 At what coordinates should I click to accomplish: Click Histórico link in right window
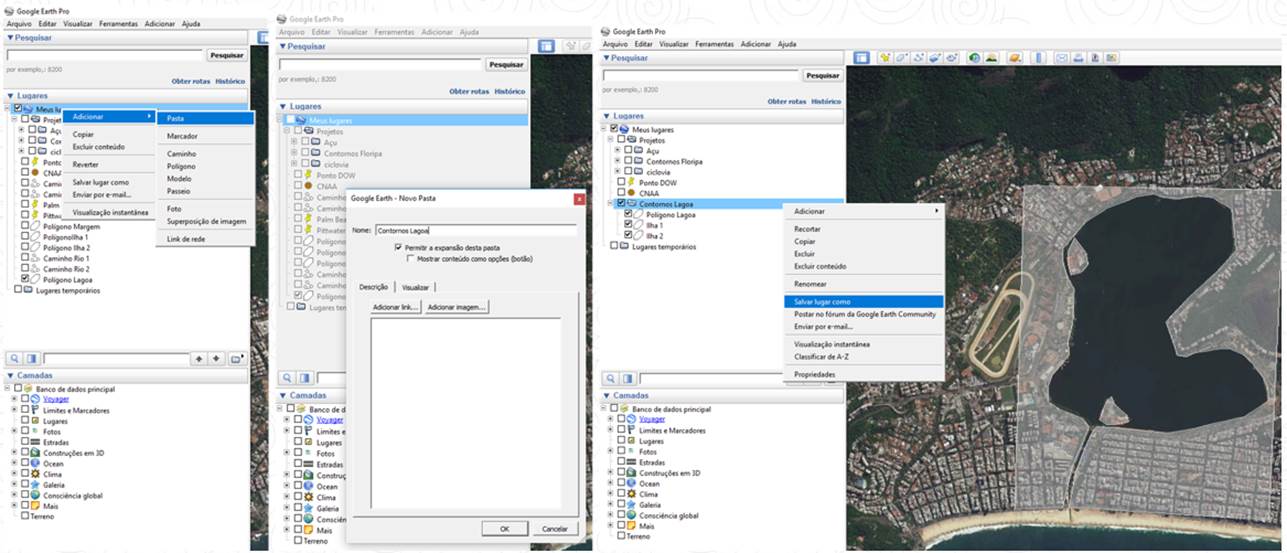[826, 101]
